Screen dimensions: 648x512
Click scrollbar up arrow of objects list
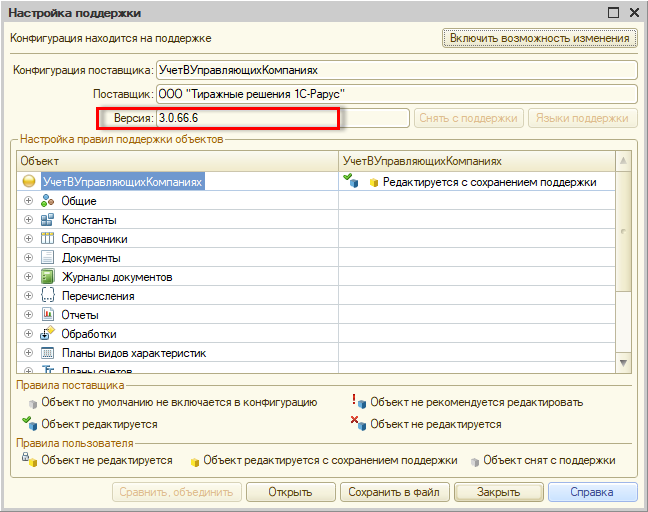point(623,161)
